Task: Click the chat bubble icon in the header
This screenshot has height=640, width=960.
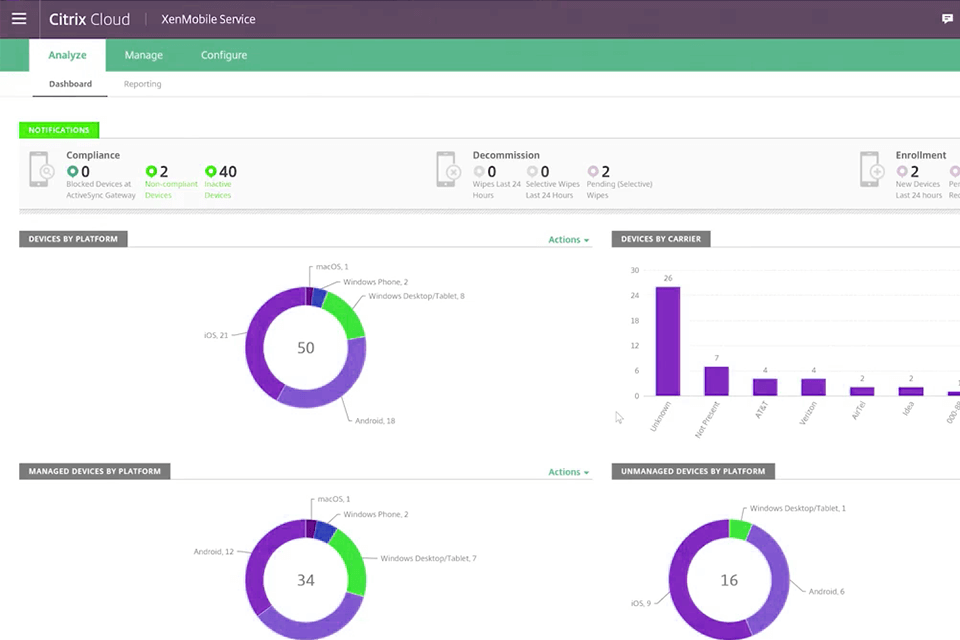Action: (947, 18)
